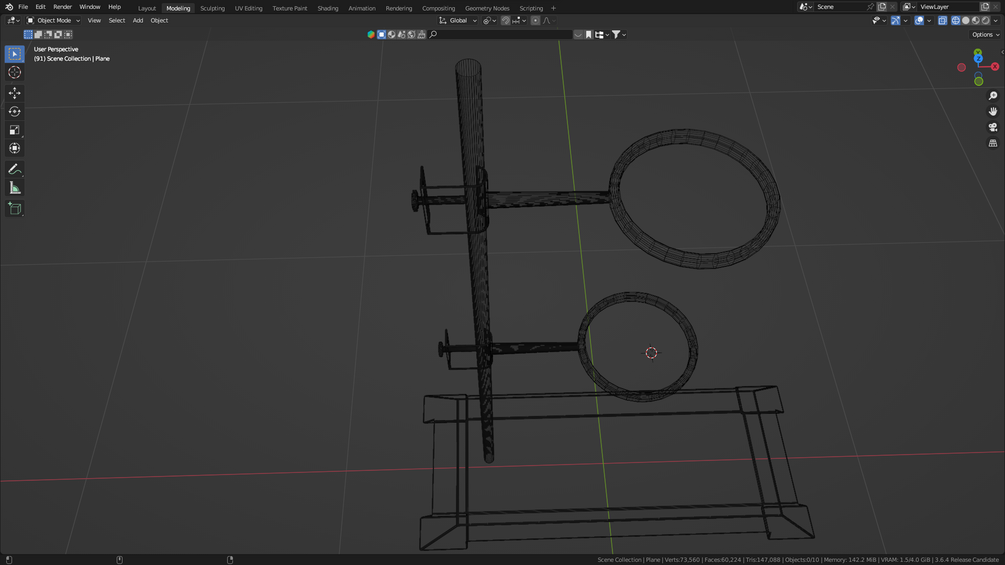Viewport: 1005px width, 565px height.
Task: Switch to solid shading
Action: coord(966,20)
